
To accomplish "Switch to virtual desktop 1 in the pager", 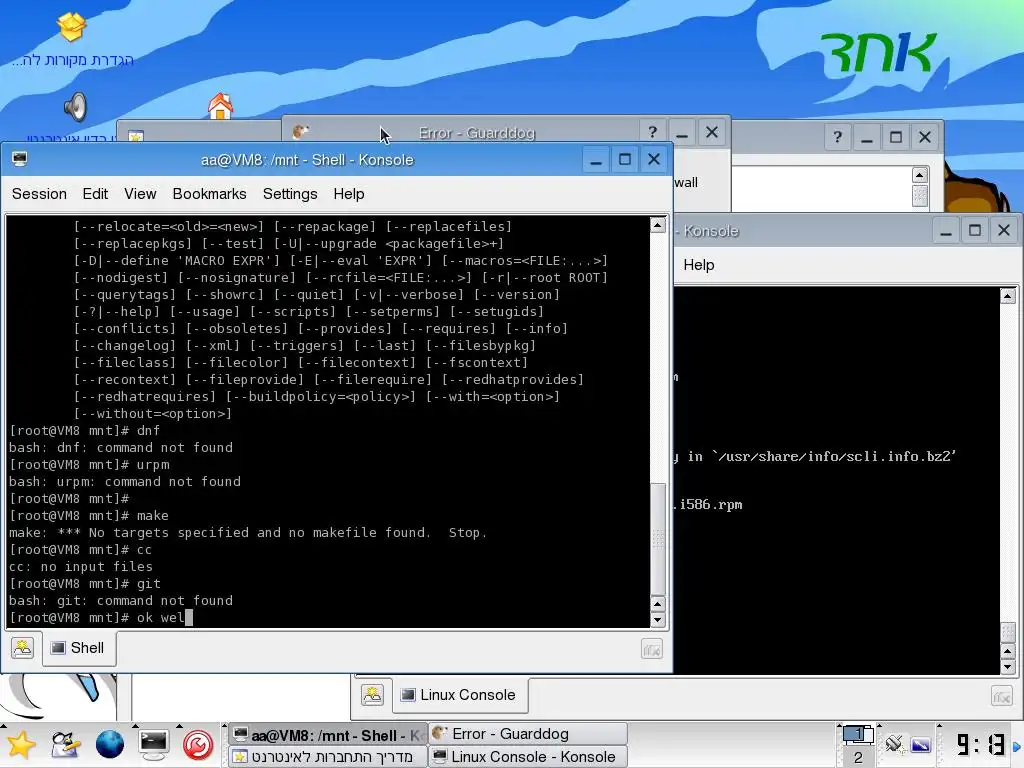I will point(857,734).
